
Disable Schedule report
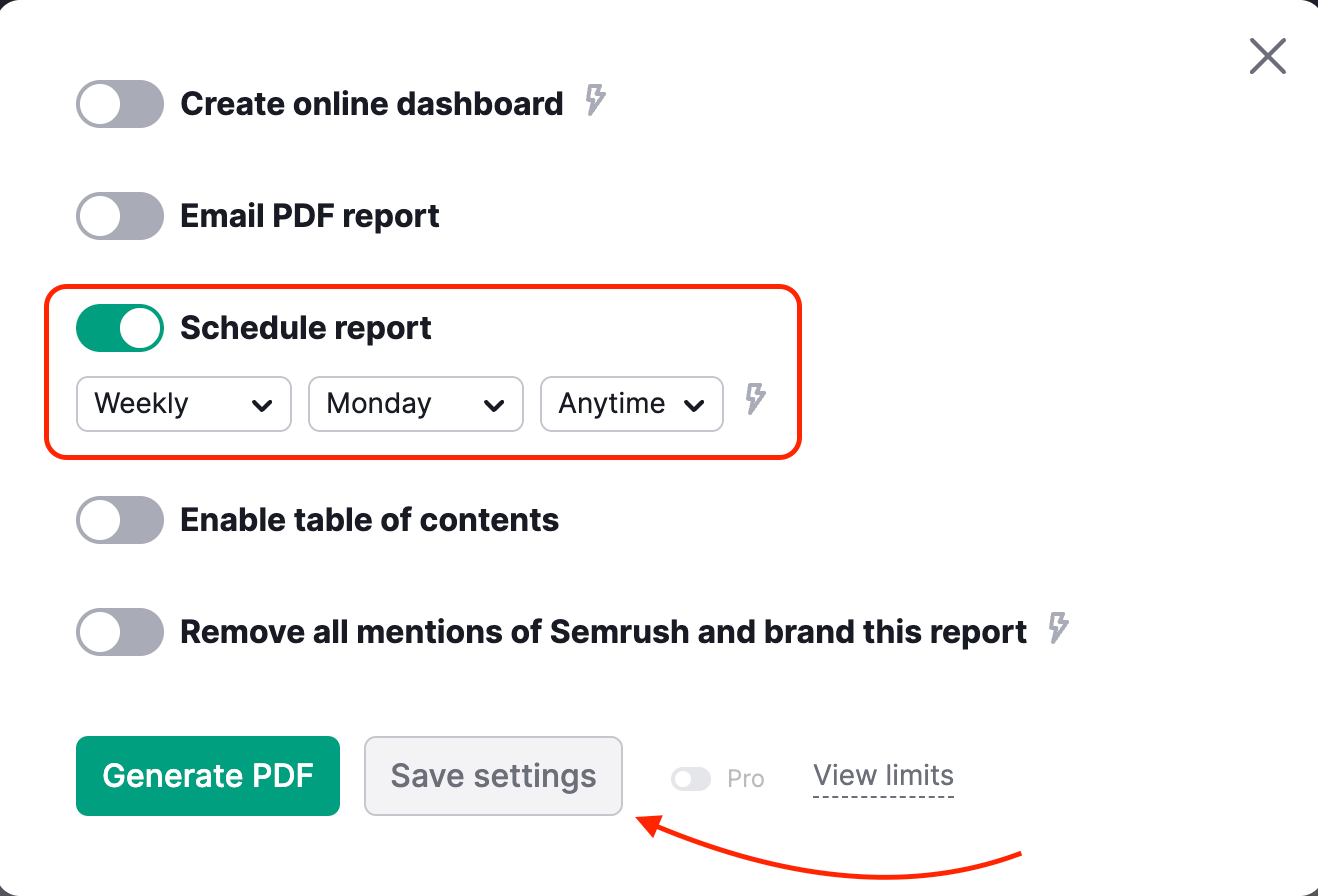tap(120, 328)
